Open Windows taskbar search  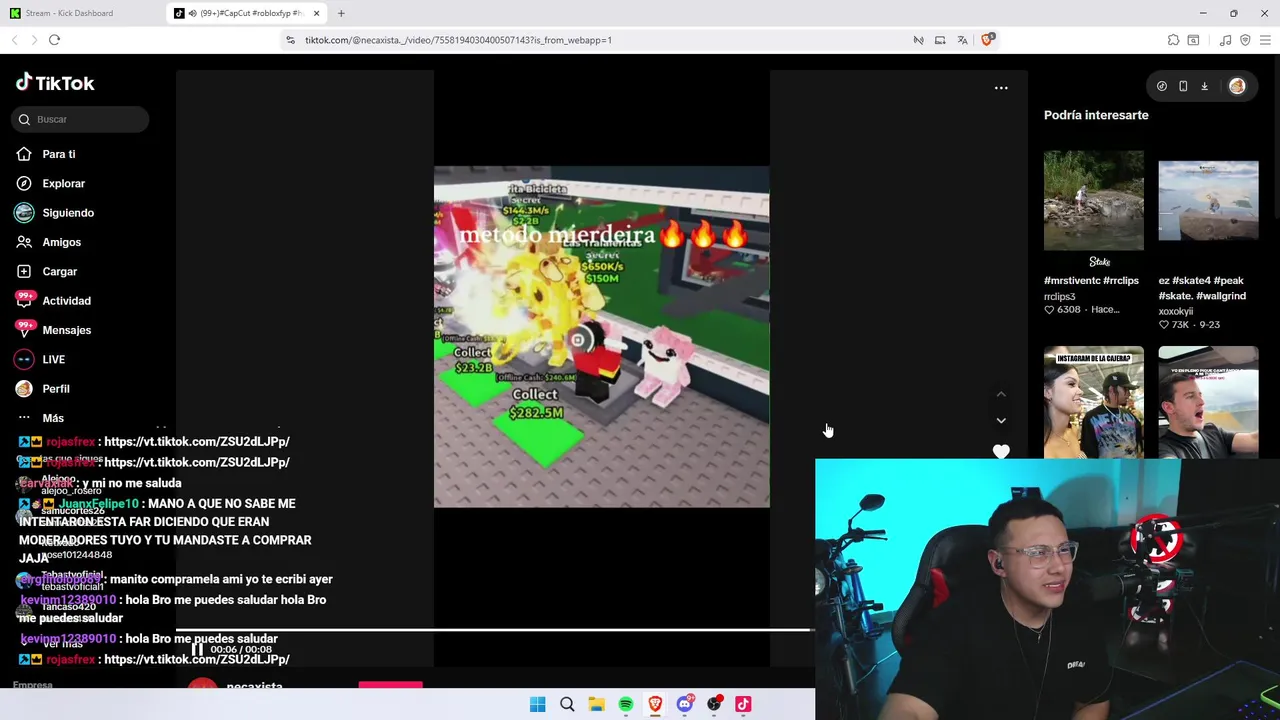tap(567, 704)
